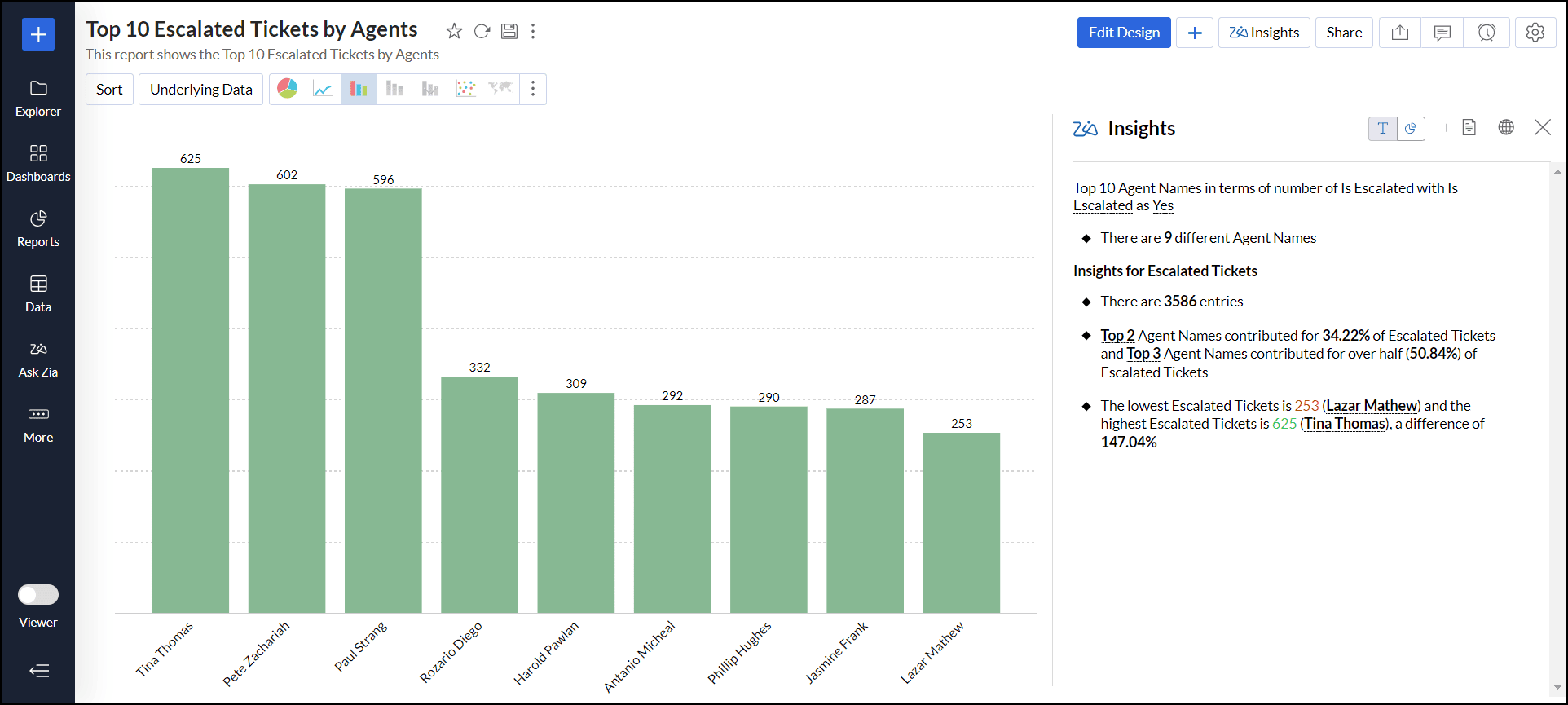Open Dashboards in the sidebar
Image resolution: width=1568 pixels, height=705 pixels.
[38, 163]
